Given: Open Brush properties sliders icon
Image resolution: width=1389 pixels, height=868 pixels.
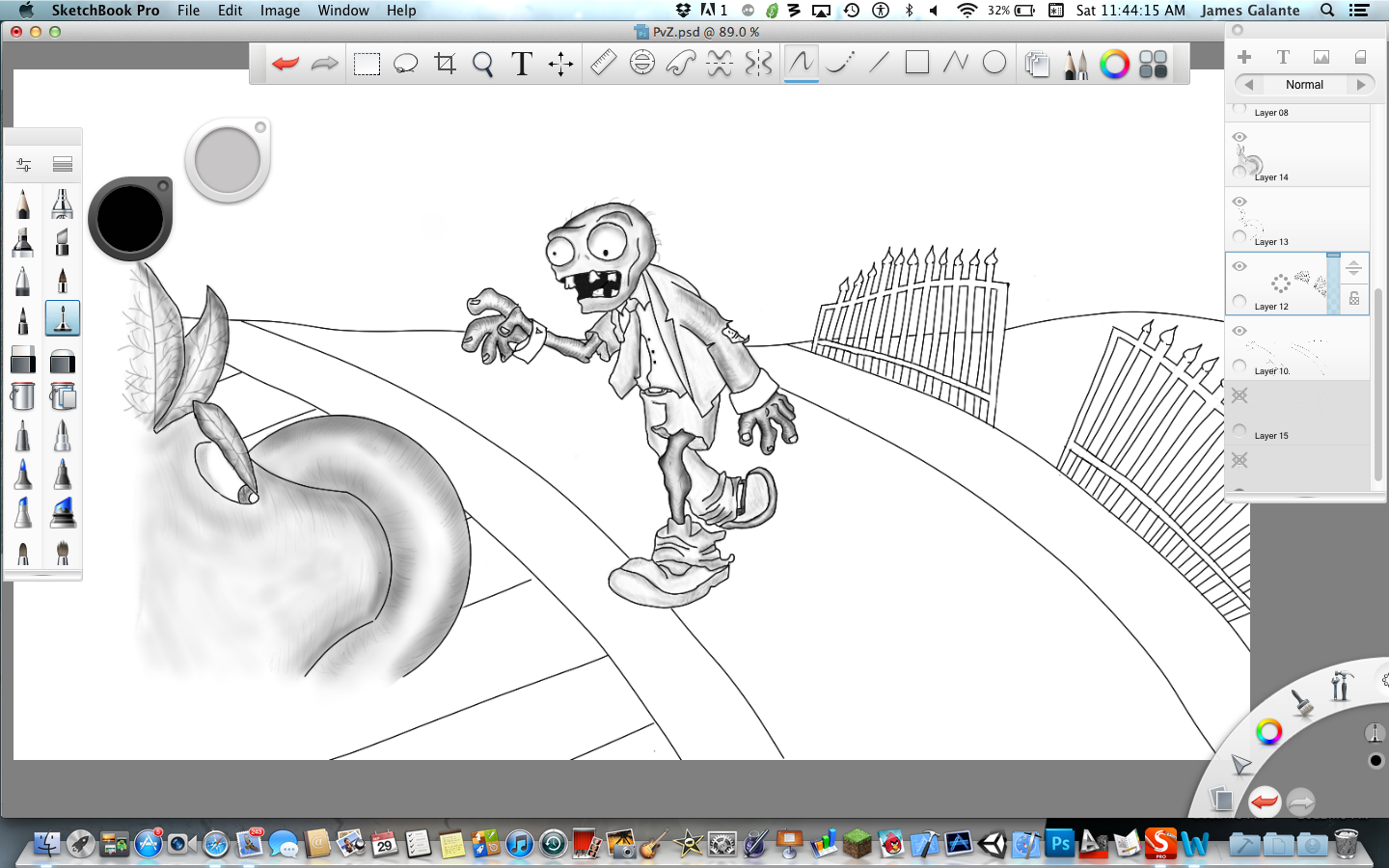Looking at the screenshot, I should click(23, 165).
